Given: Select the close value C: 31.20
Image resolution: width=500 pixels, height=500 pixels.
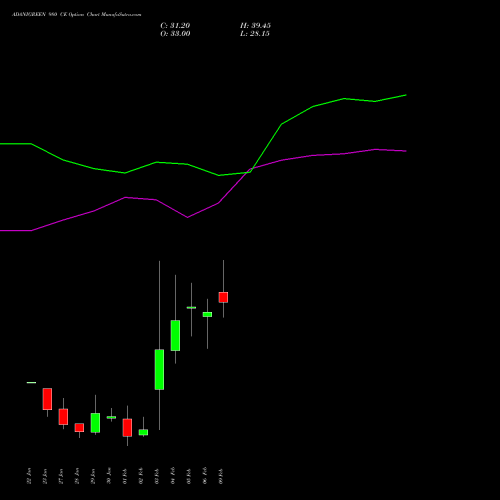Looking at the screenshot, I should pyautogui.click(x=175, y=26).
